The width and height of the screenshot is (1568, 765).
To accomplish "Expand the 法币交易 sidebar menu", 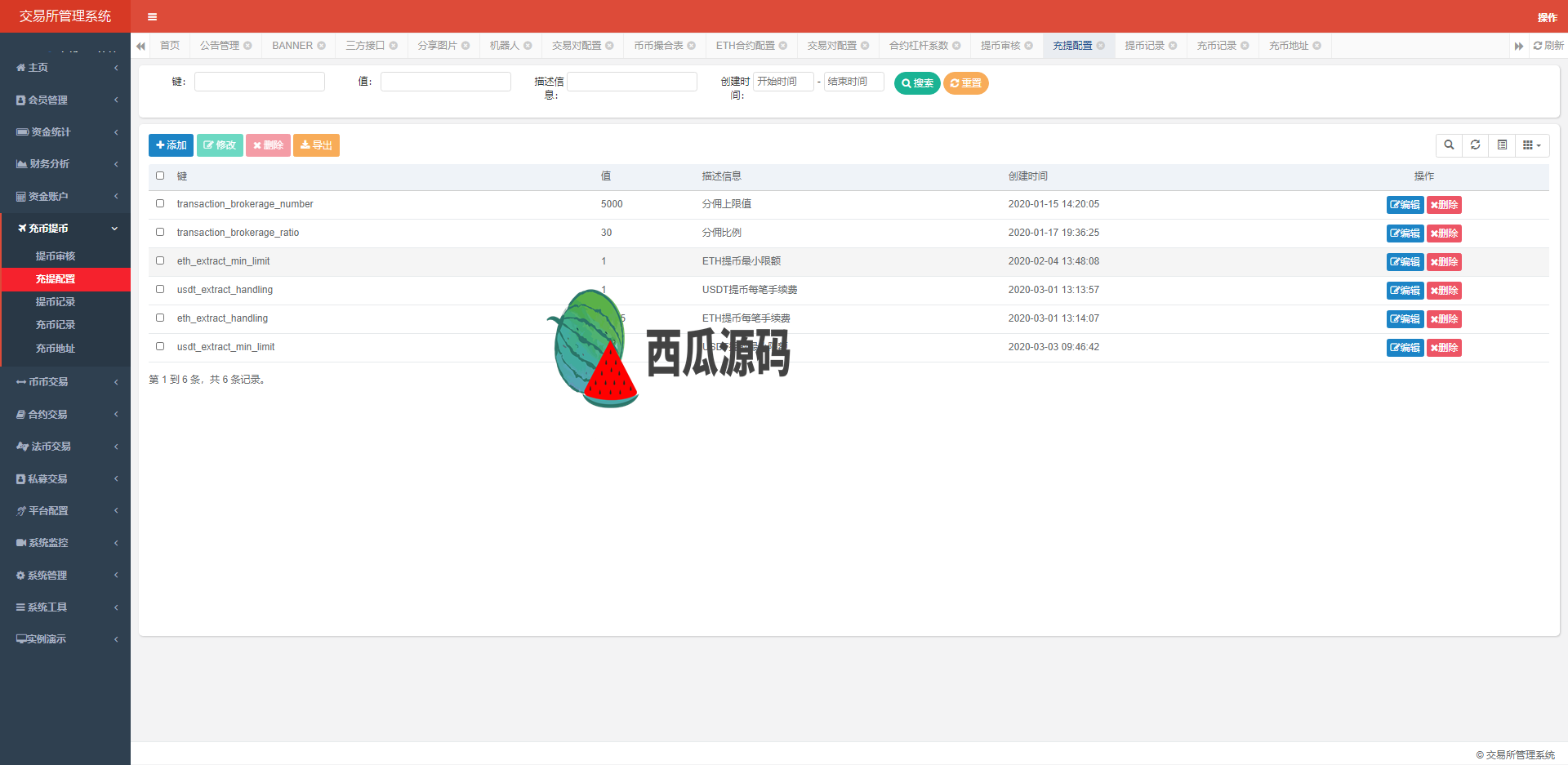I will pyautogui.click(x=65, y=447).
